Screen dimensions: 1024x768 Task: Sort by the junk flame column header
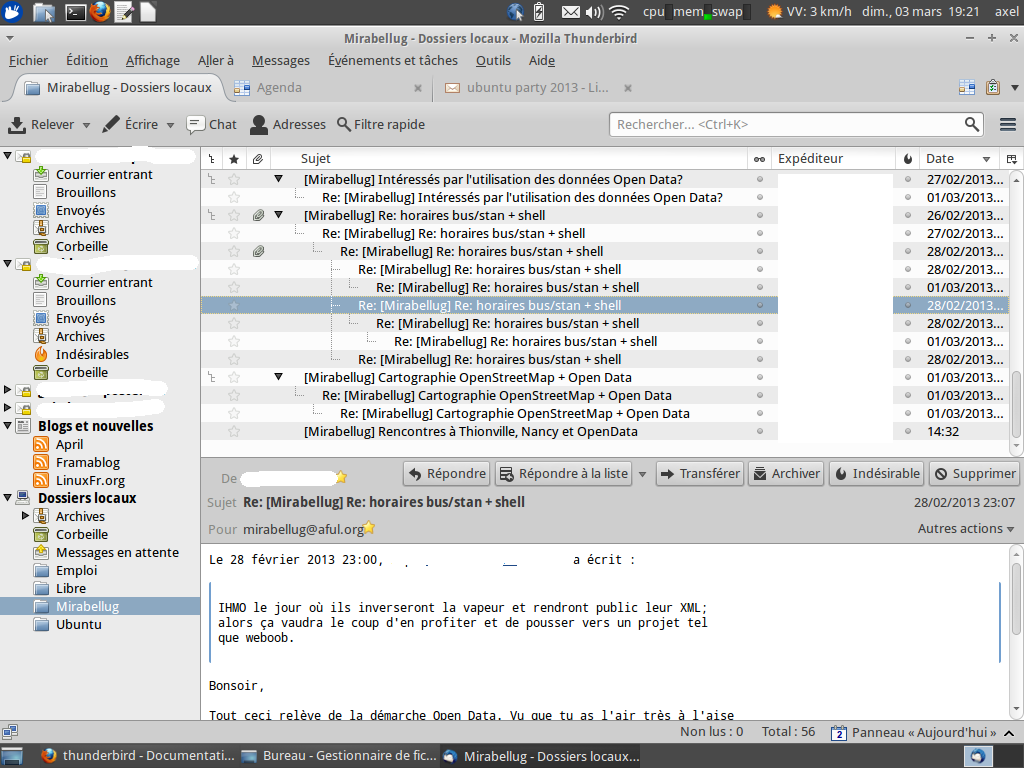908,159
